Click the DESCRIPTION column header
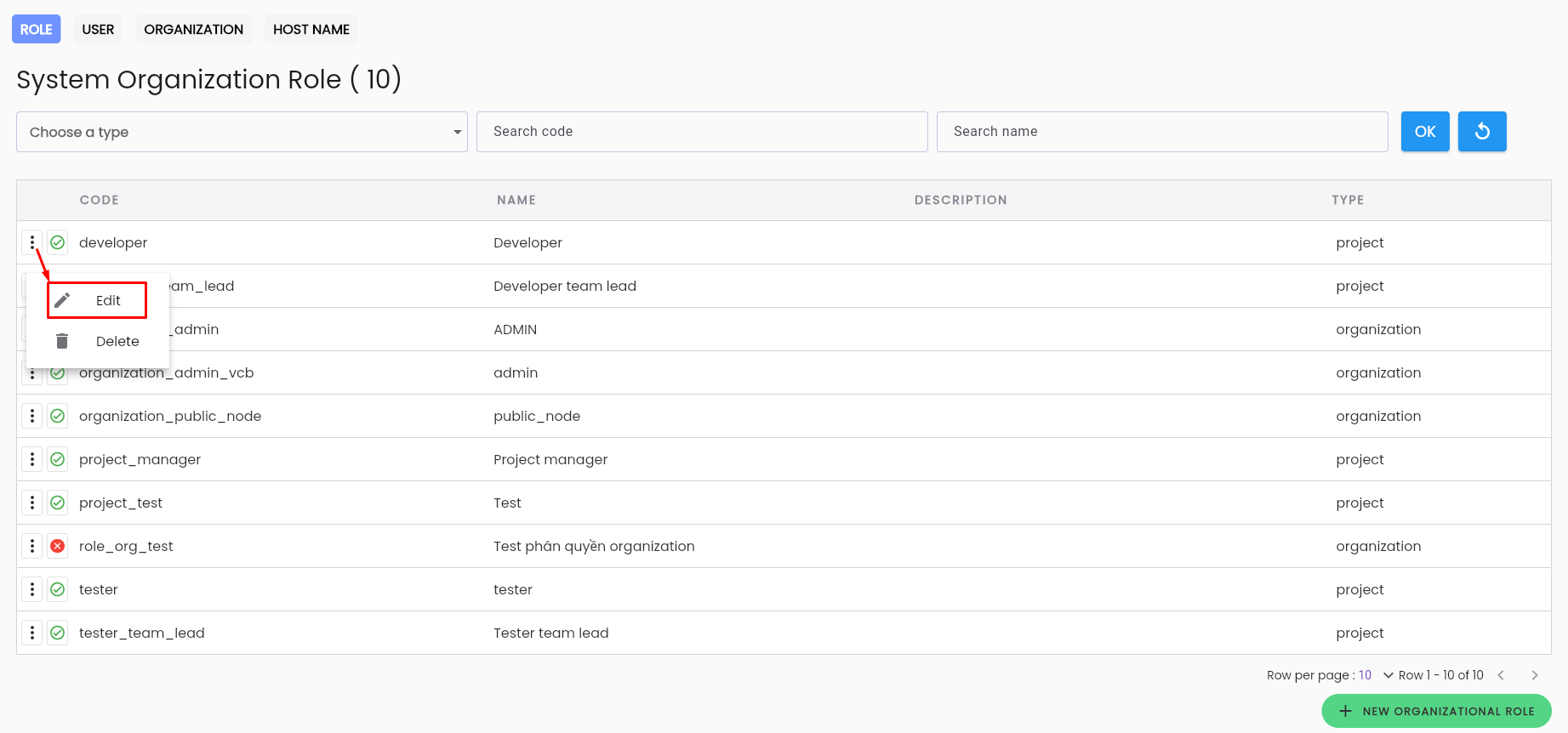The image size is (1568, 733). coord(961,200)
